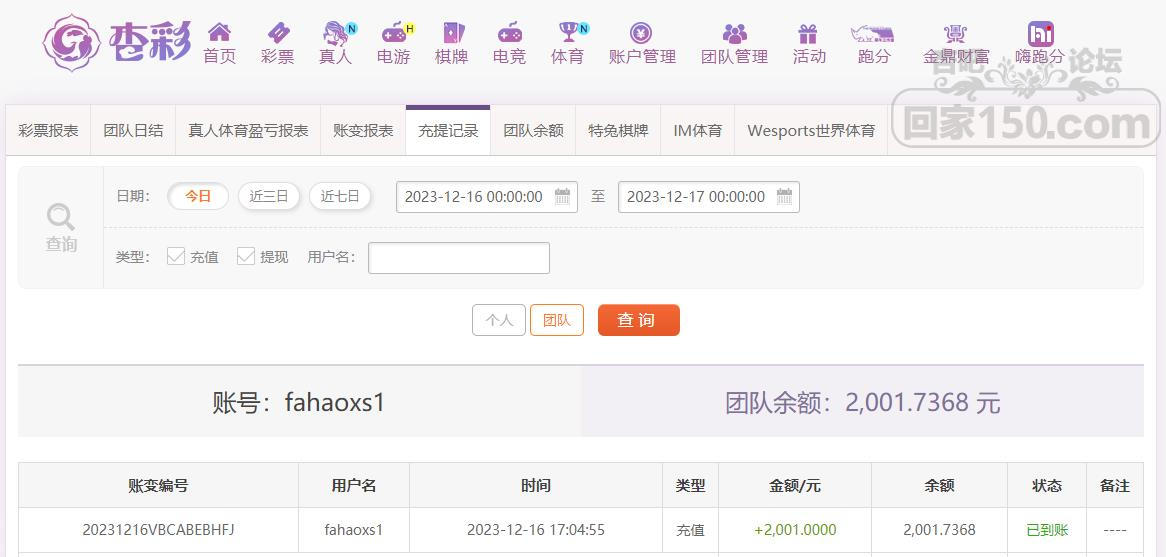Image resolution: width=1166 pixels, height=557 pixels.
Task: Select the 个人 scope button
Action: [x=499, y=320]
